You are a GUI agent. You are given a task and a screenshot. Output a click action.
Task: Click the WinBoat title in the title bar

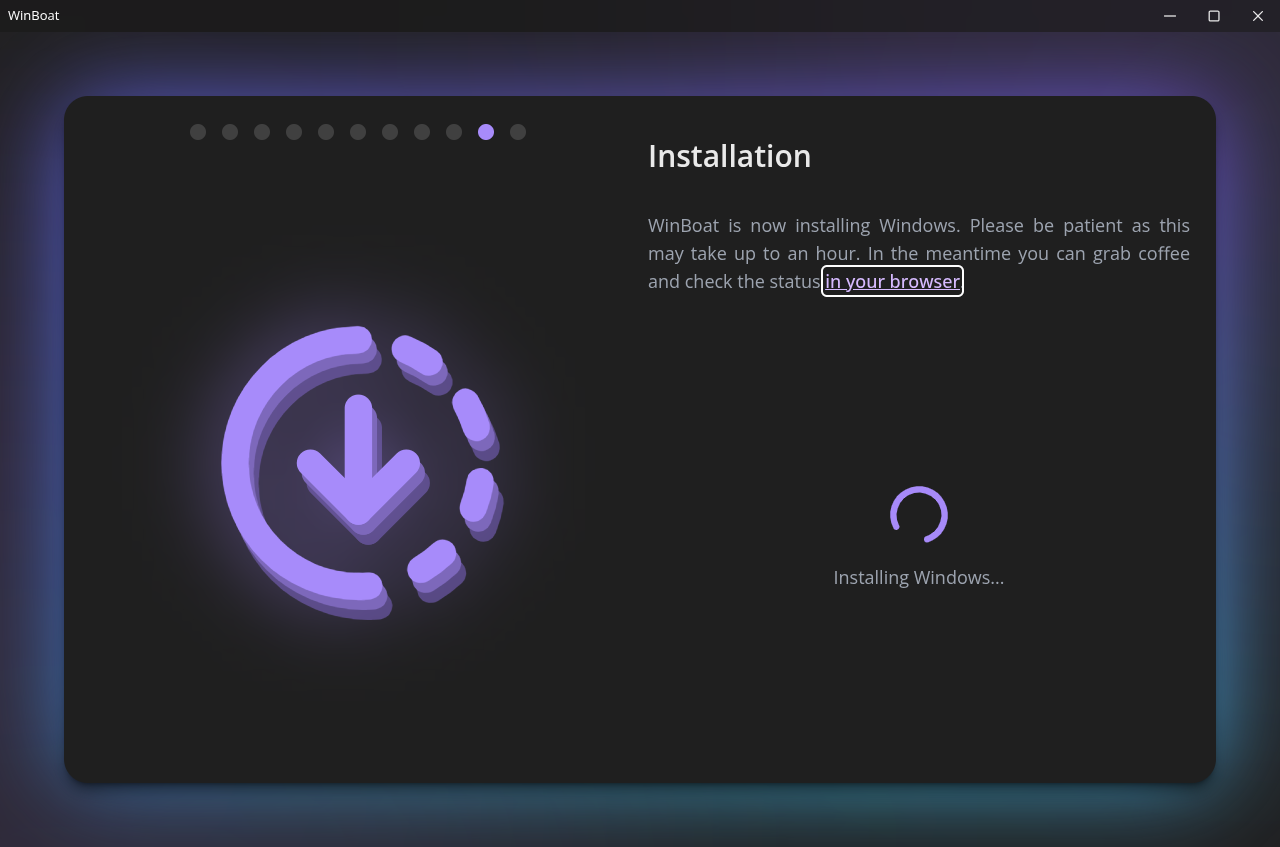tap(34, 16)
